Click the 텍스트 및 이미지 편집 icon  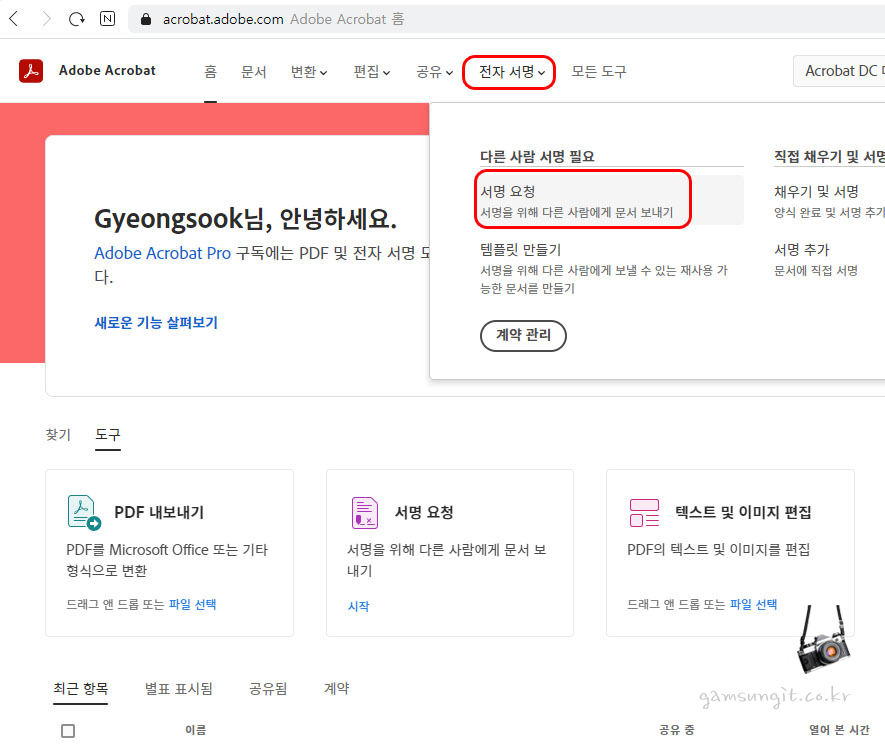tap(644, 512)
